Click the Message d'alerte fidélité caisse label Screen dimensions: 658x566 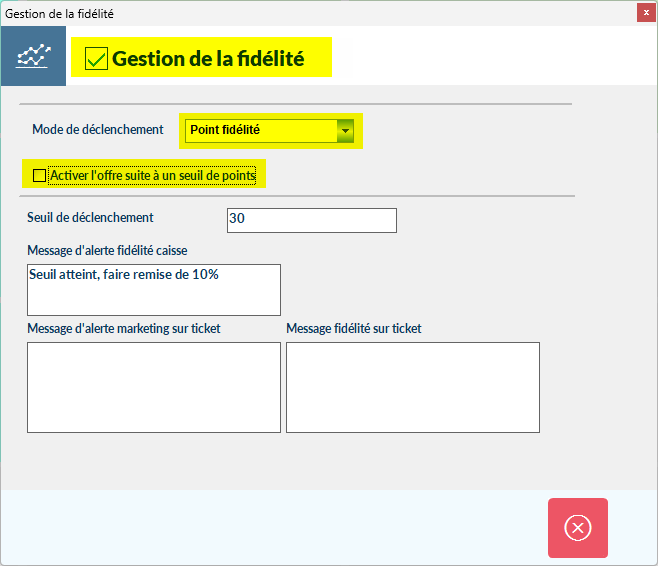pyautogui.click(x=107, y=250)
